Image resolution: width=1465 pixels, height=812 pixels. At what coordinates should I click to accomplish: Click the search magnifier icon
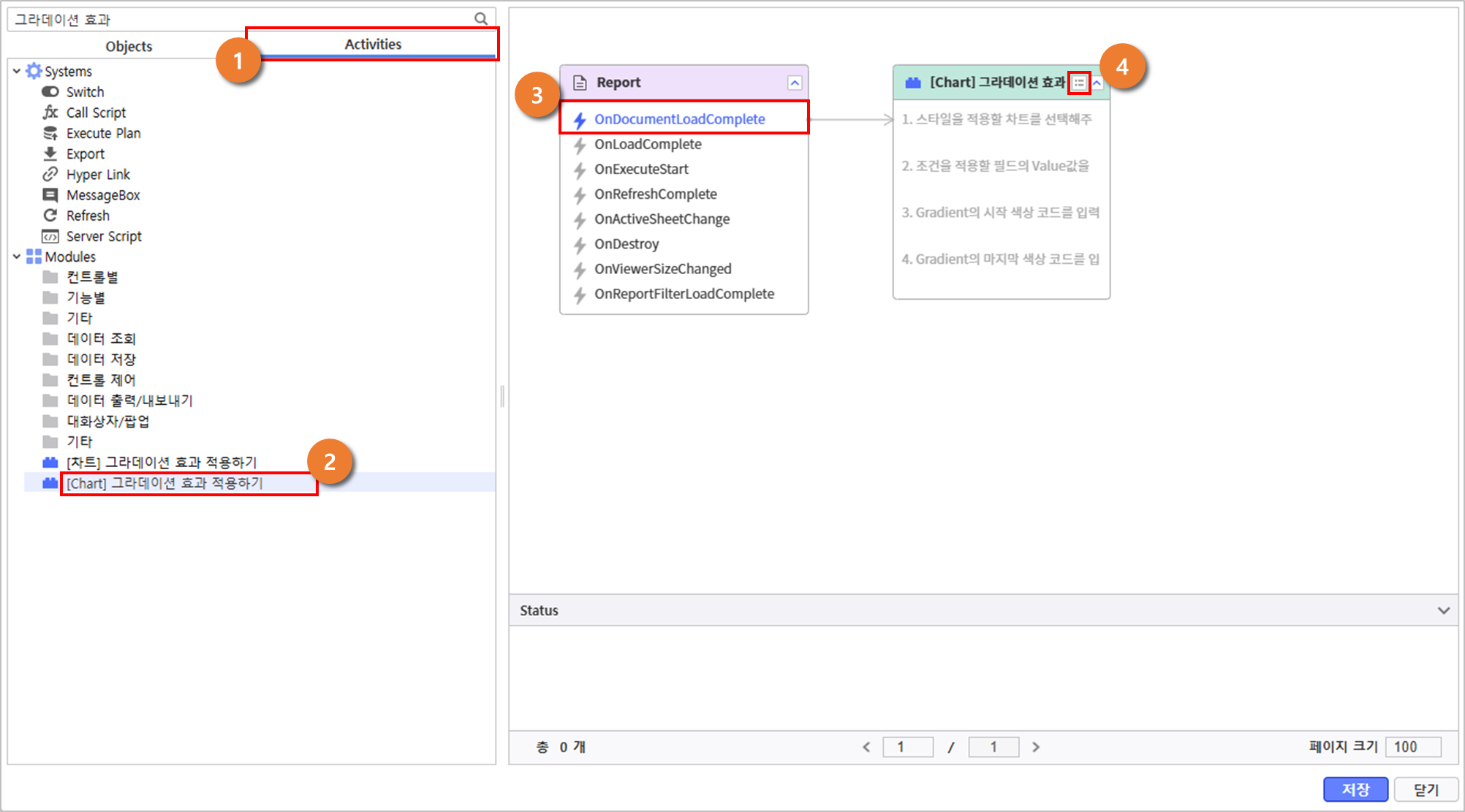point(480,19)
